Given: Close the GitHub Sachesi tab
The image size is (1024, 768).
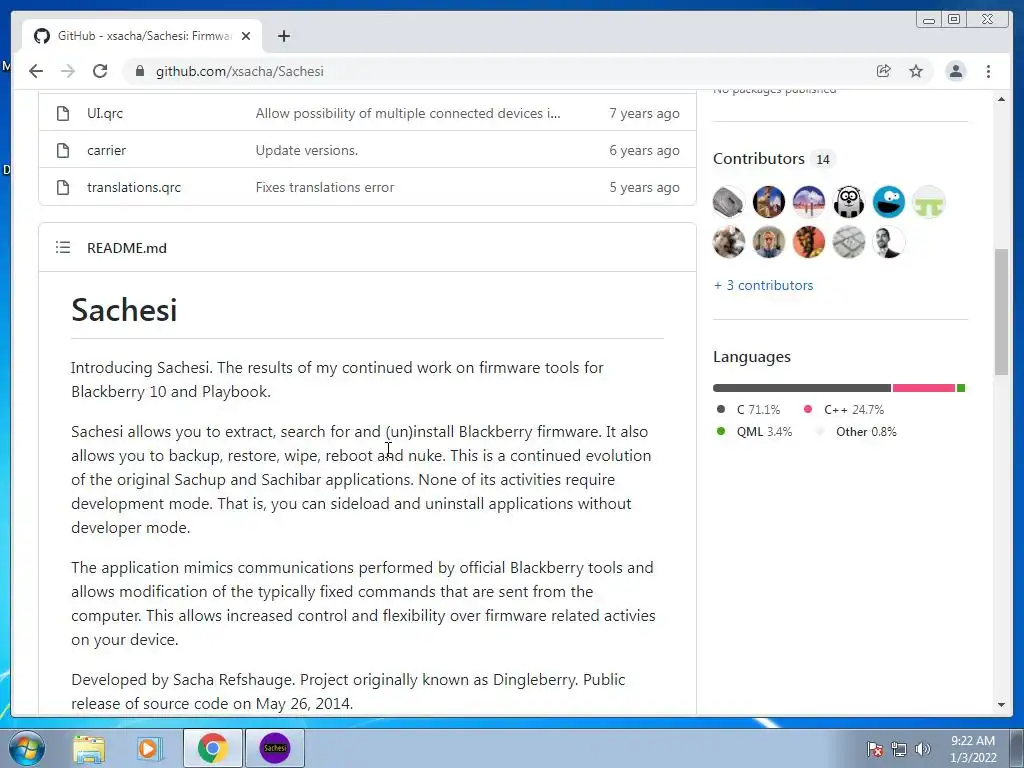Looking at the screenshot, I should click(246, 36).
